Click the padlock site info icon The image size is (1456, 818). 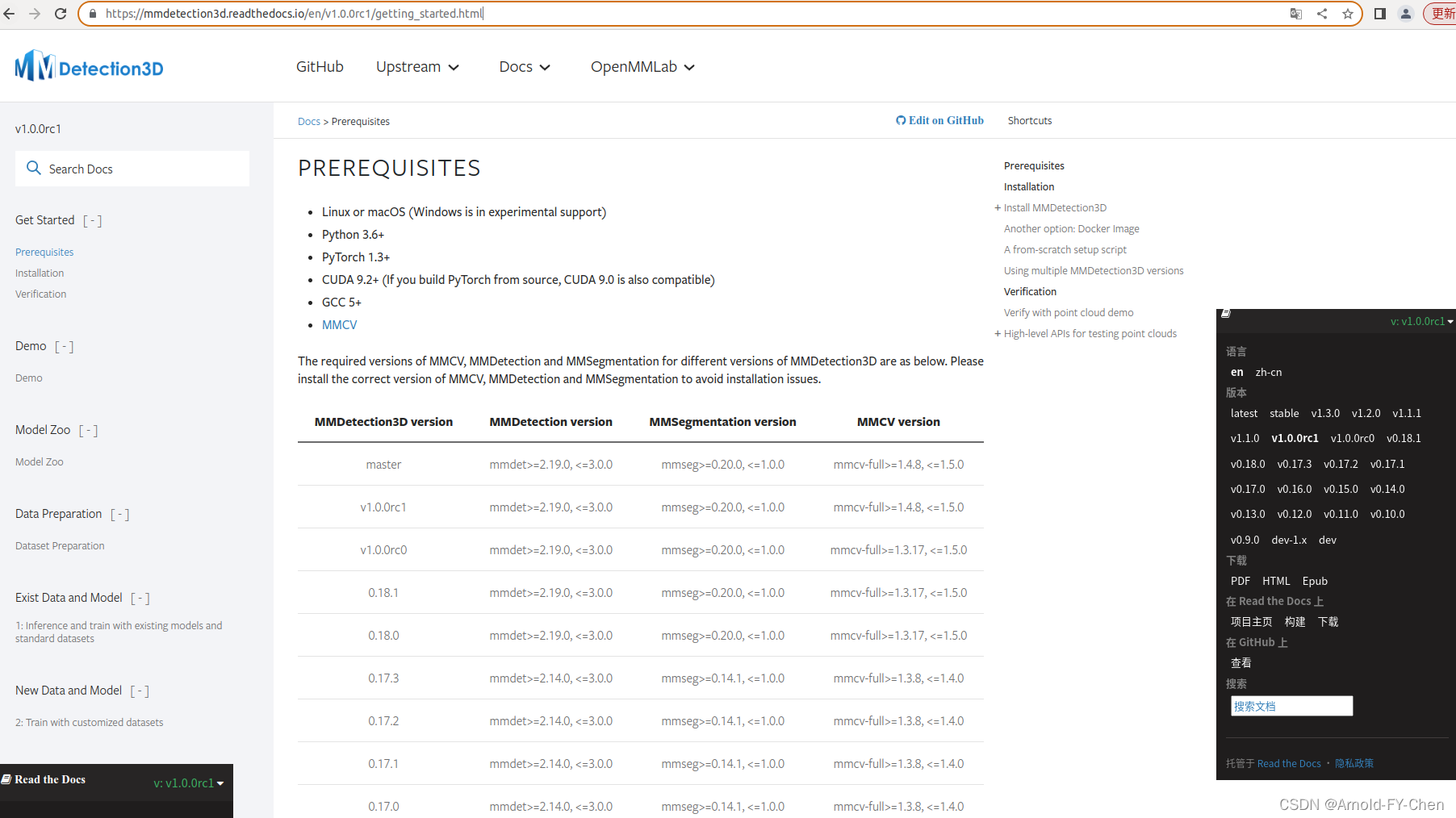coord(93,14)
